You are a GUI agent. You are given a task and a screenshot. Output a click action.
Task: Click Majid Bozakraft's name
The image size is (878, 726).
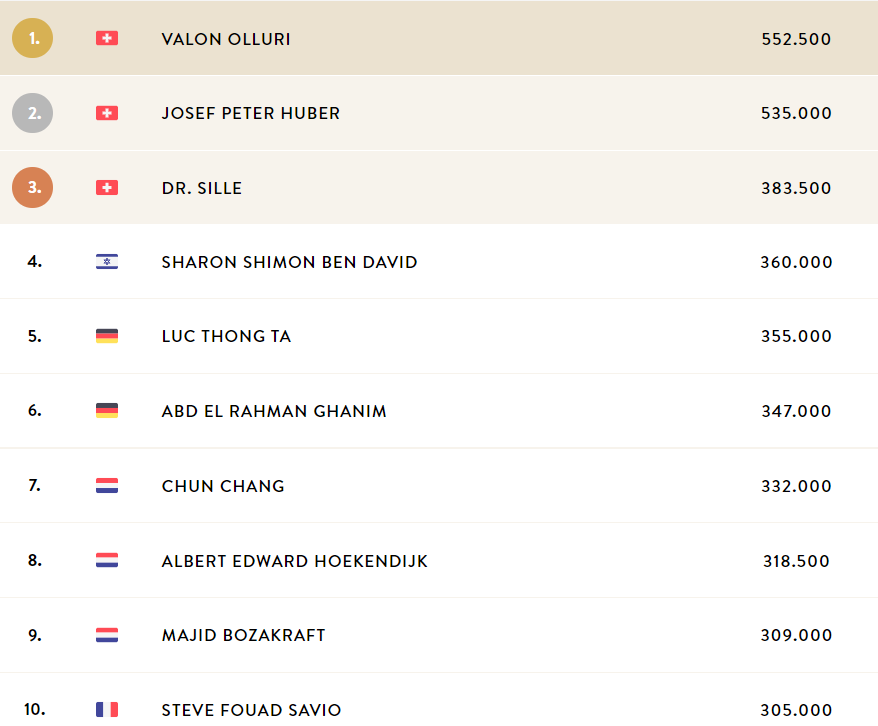(244, 635)
